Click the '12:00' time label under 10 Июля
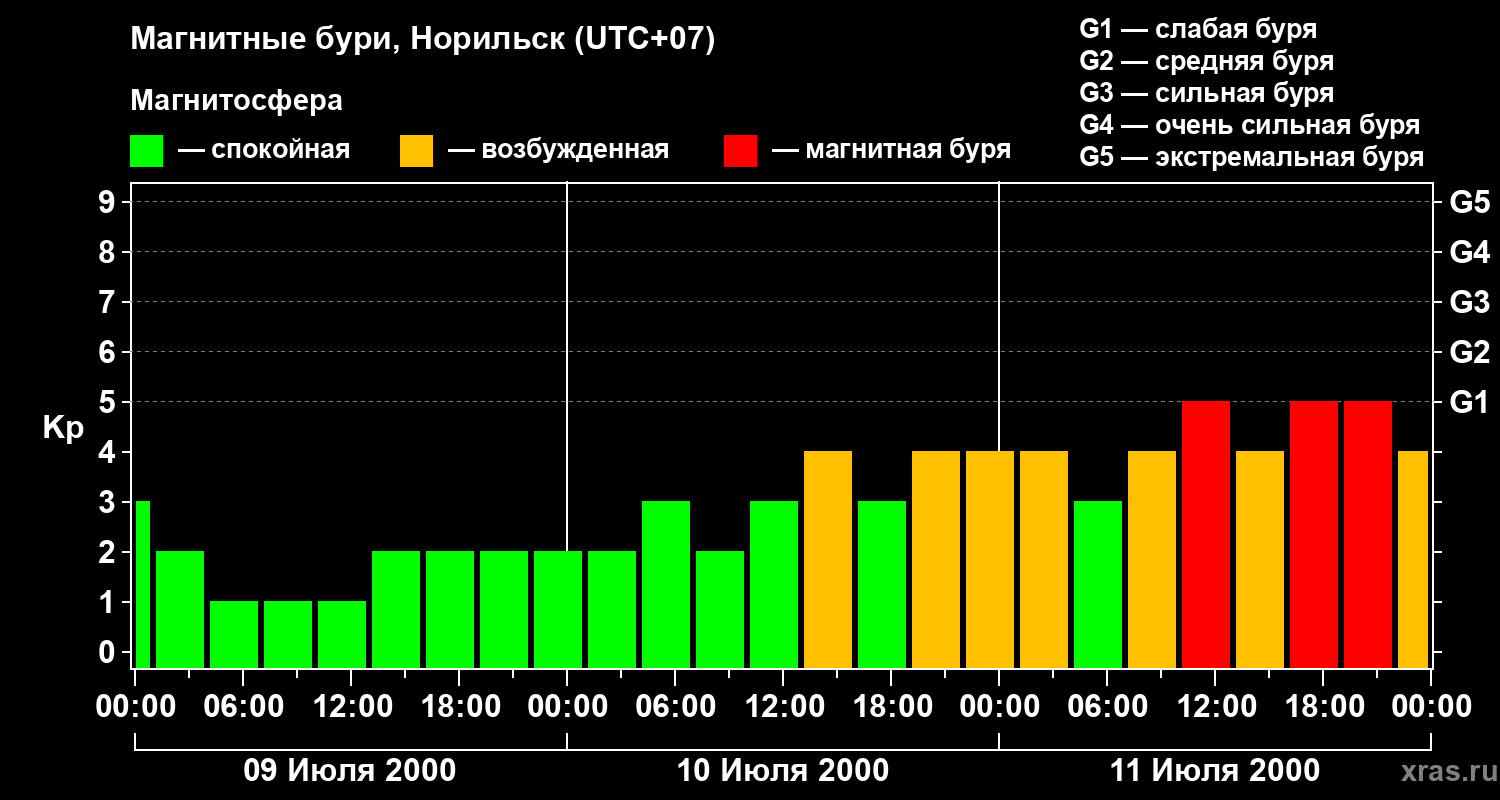The width and height of the screenshot is (1500, 800). tap(783, 706)
